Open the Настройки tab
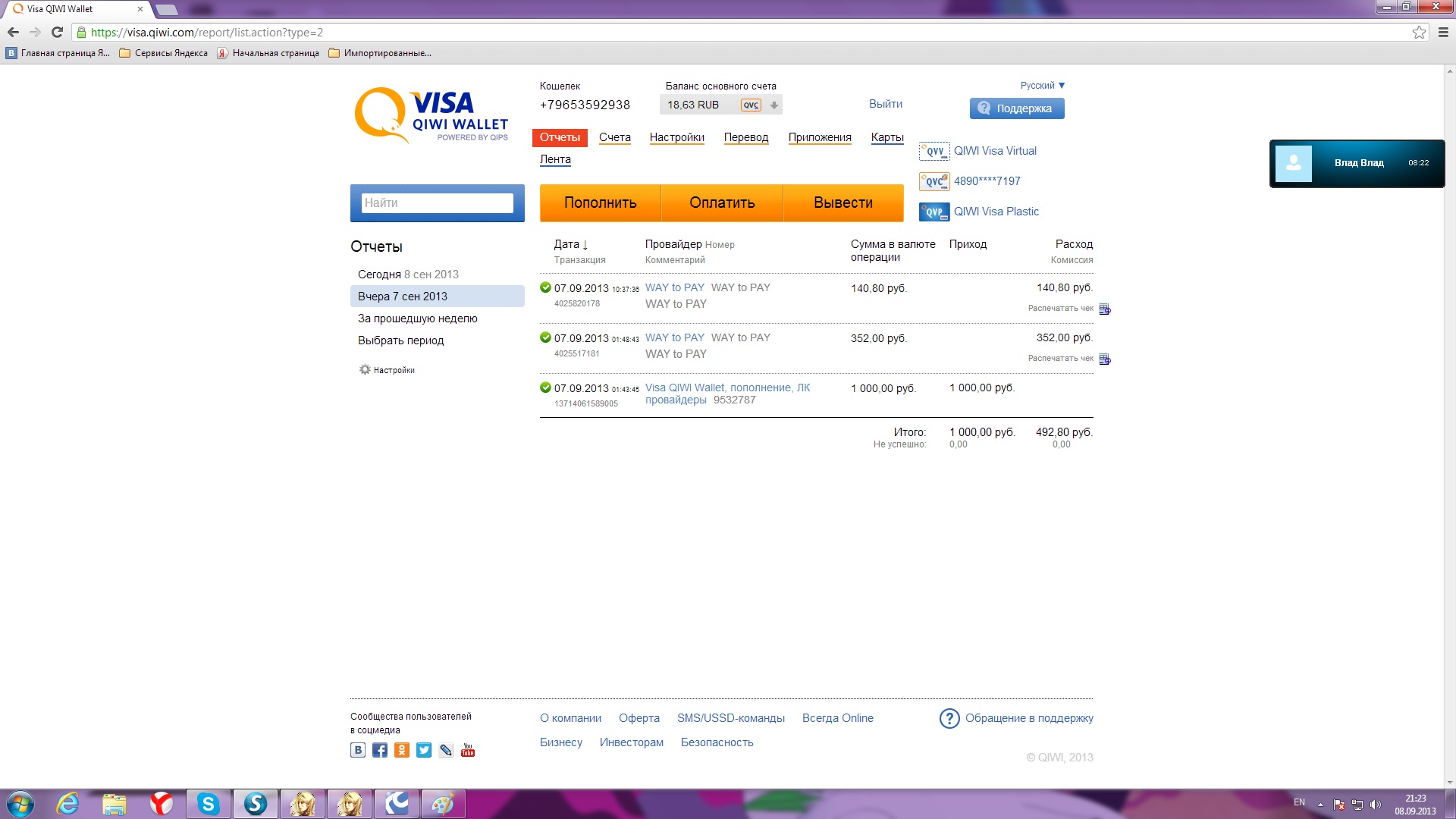Viewport: 1456px width, 819px height. 677,137
